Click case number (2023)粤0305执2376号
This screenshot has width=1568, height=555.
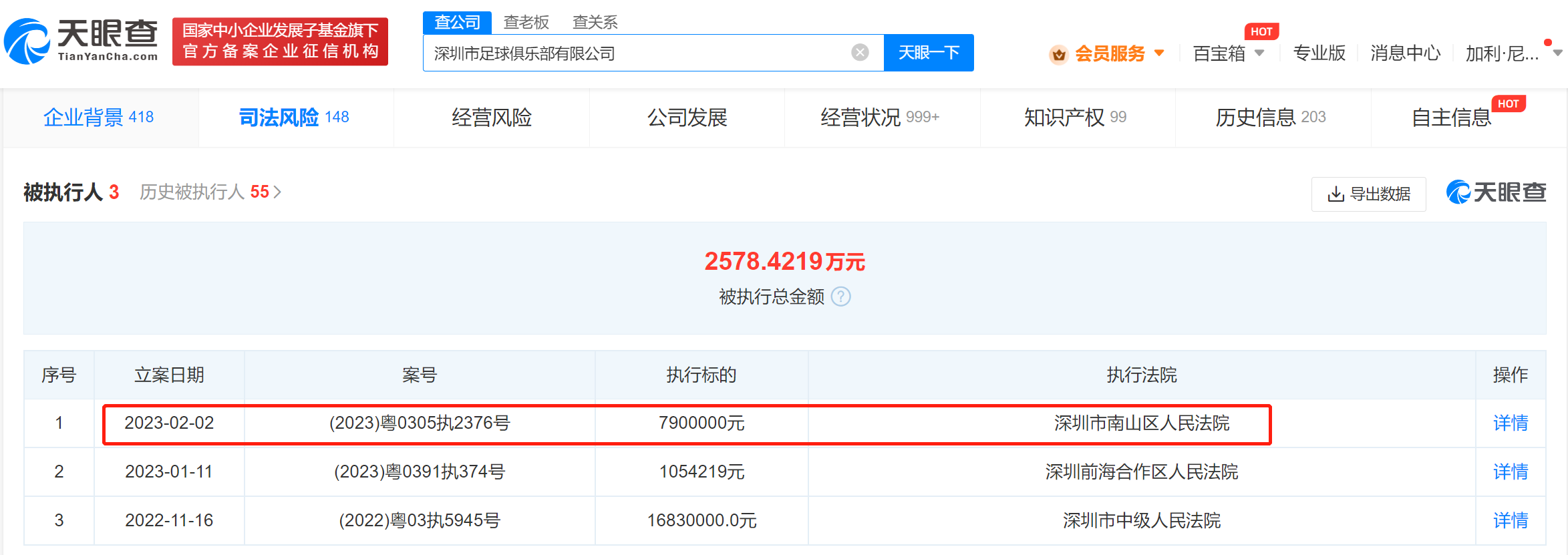click(x=420, y=423)
